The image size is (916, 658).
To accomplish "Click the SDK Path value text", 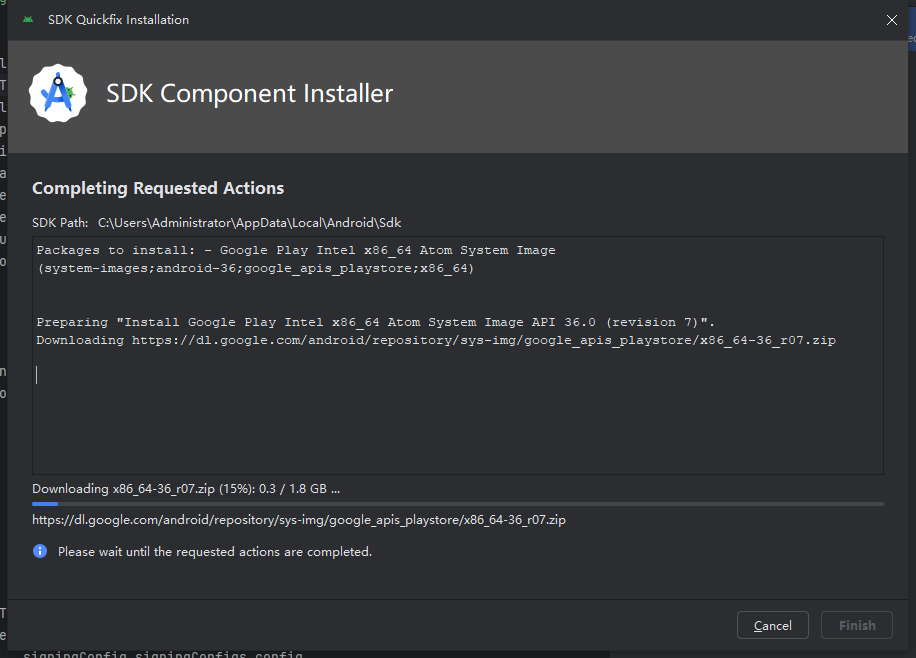I will point(249,222).
